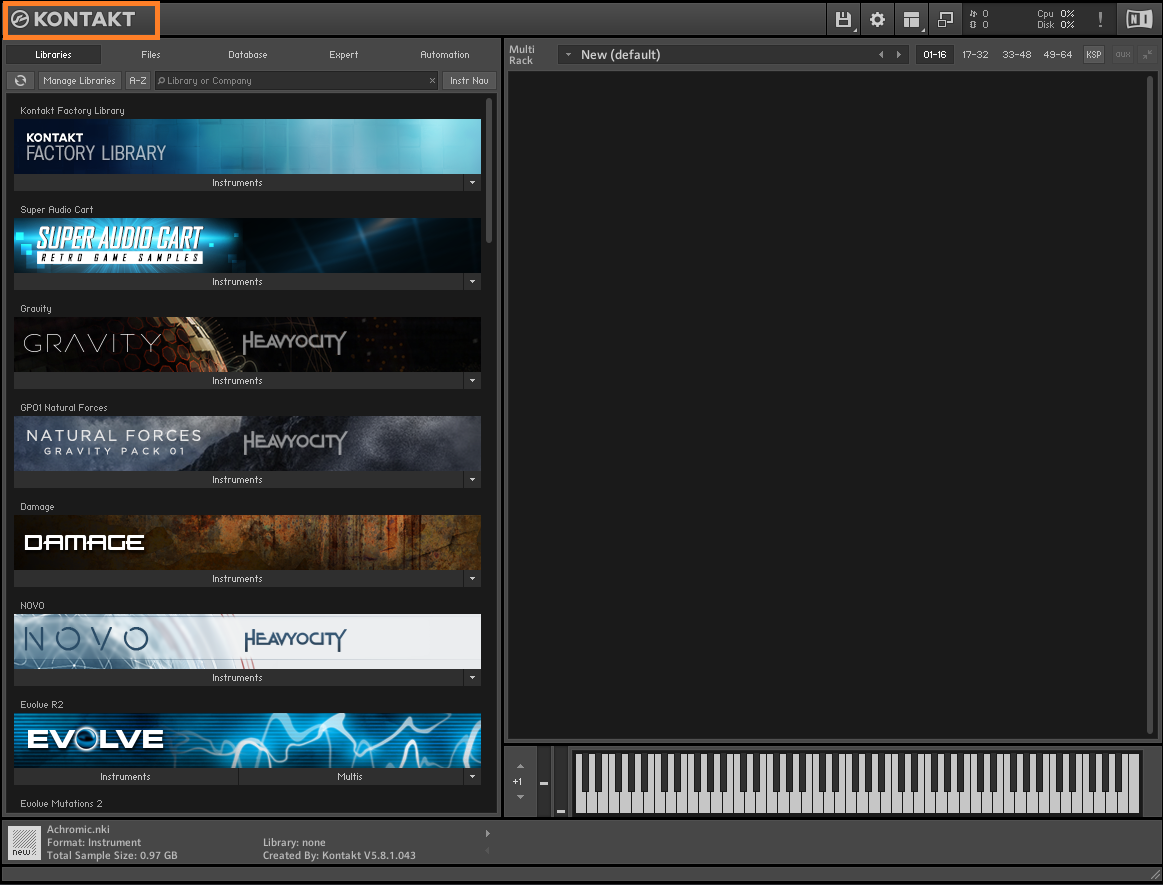Open the Workspace layout menu icon
The width and height of the screenshot is (1163, 885).
coord(912,19)
